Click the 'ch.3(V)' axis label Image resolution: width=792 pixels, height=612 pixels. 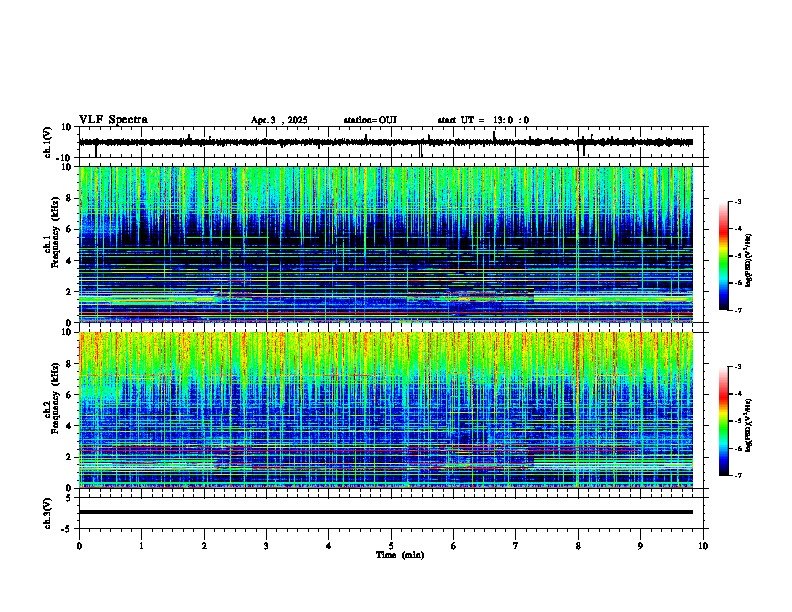point(48,513)
